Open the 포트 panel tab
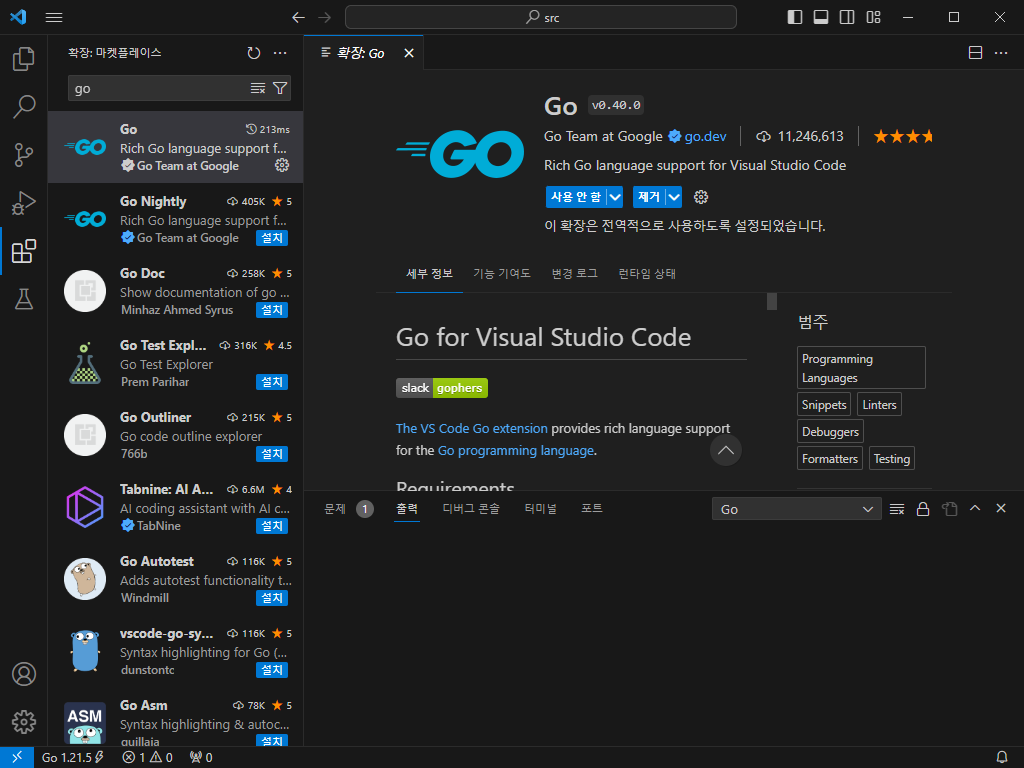This screenshot has height=768, width=1024. point(592,509)
